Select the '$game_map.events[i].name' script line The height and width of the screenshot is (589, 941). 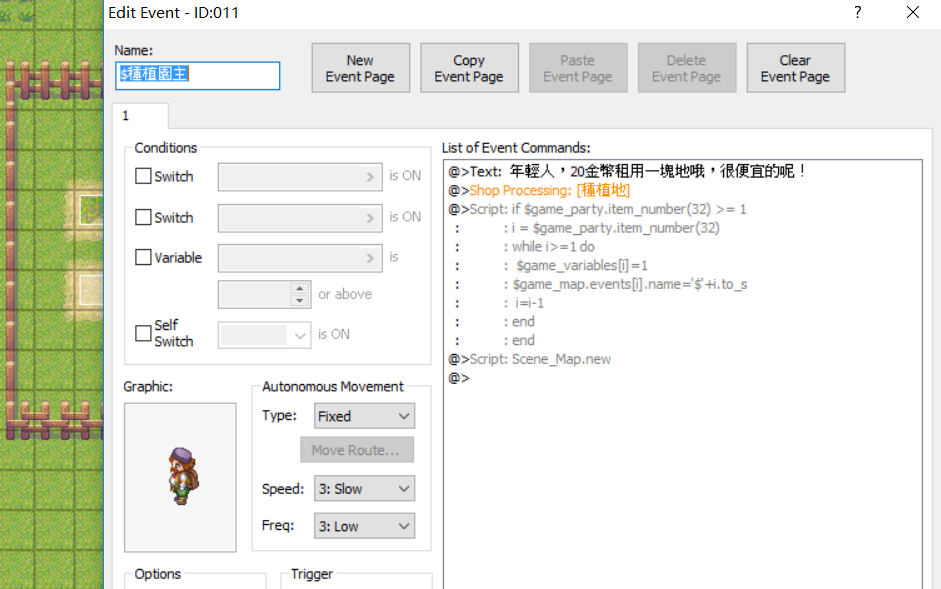pos(683,284)
